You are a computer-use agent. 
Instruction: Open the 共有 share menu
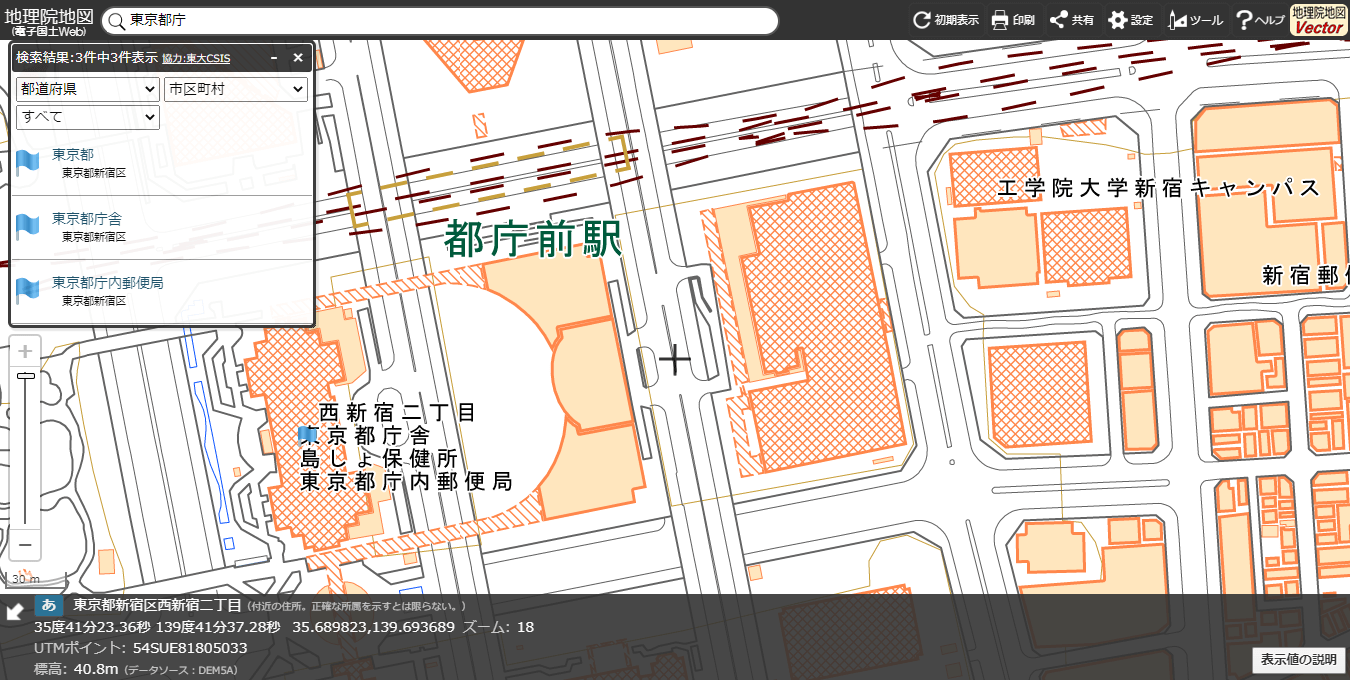[1071, 20]
